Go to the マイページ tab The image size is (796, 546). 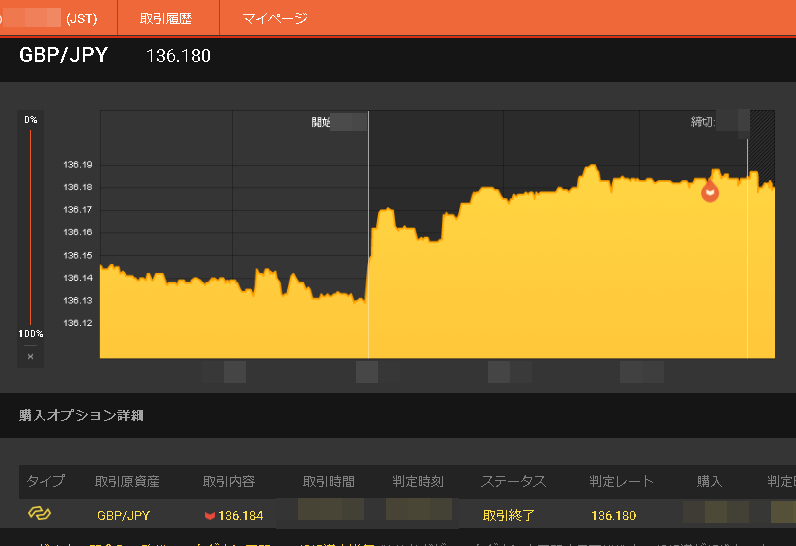(275, 19)
